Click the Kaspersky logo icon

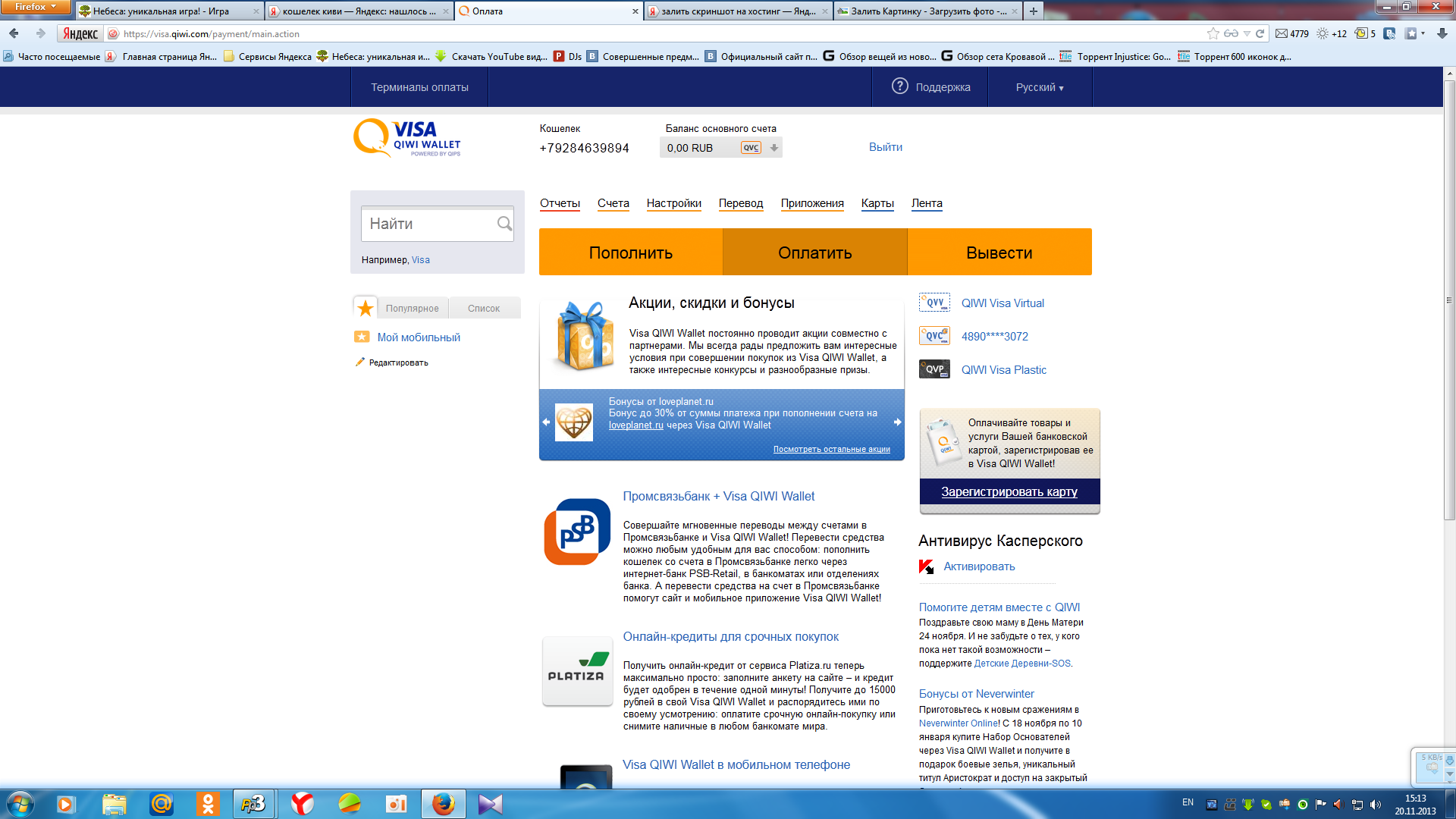tap(926, 566)
